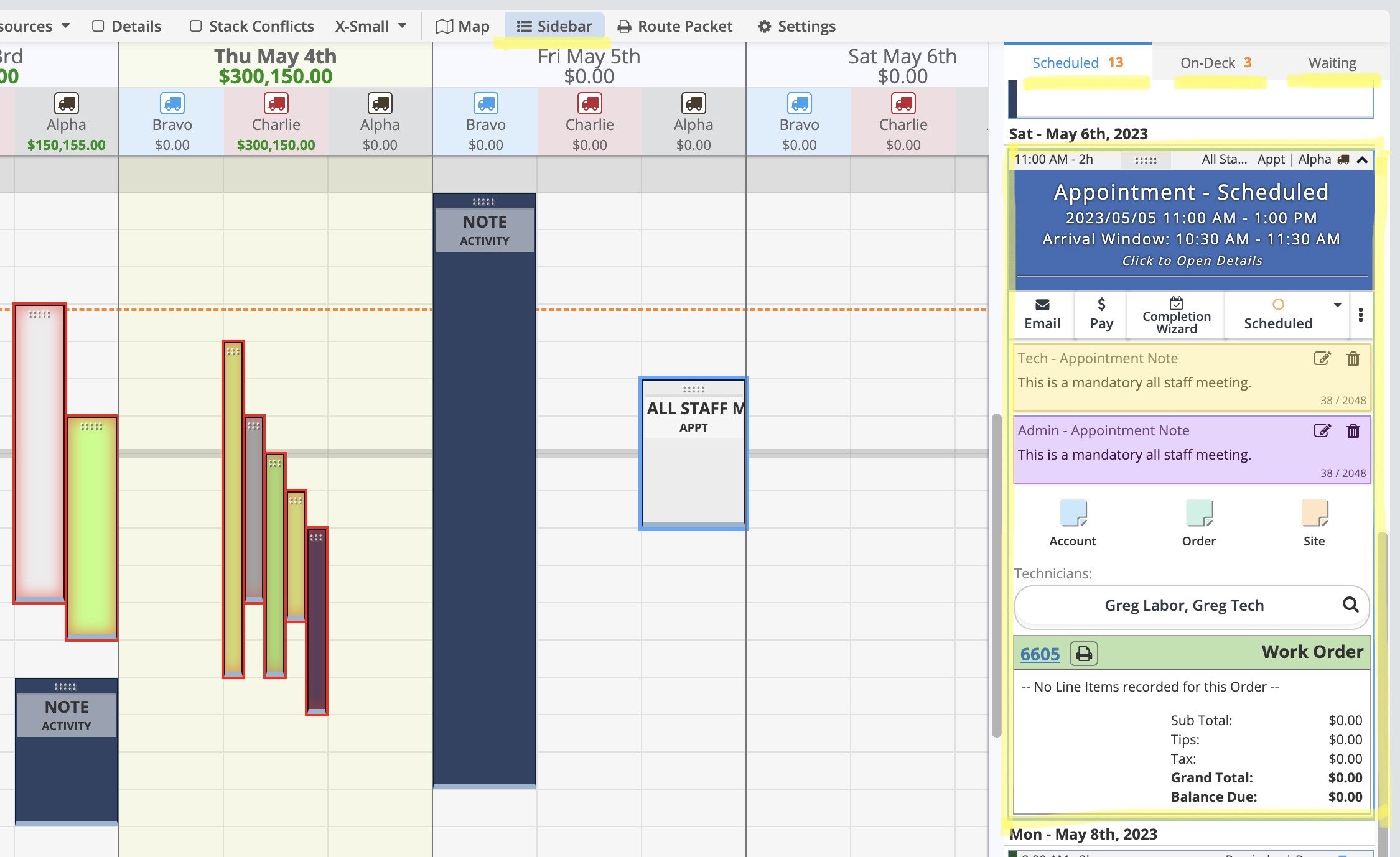Switch to the On-Deck tab
The height and width of the screenshot is (857, 1400).
(x=1215, y=63)
